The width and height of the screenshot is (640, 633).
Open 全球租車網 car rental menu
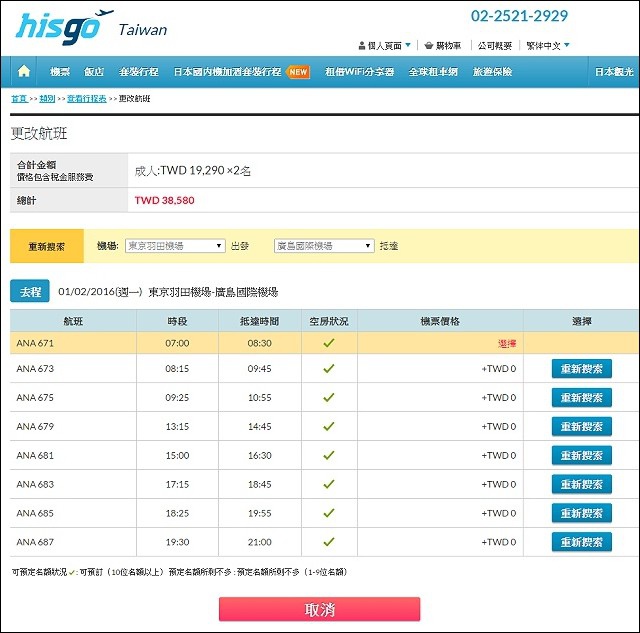pyautogui.click(x=433, y=72)
